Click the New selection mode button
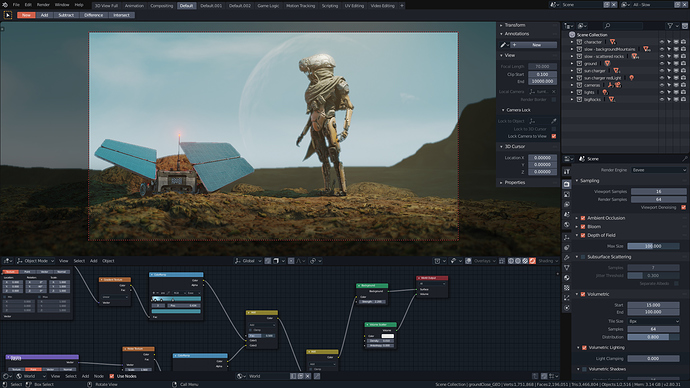The height and width of the screenshot is (388, 690). [x=26, y=15]
